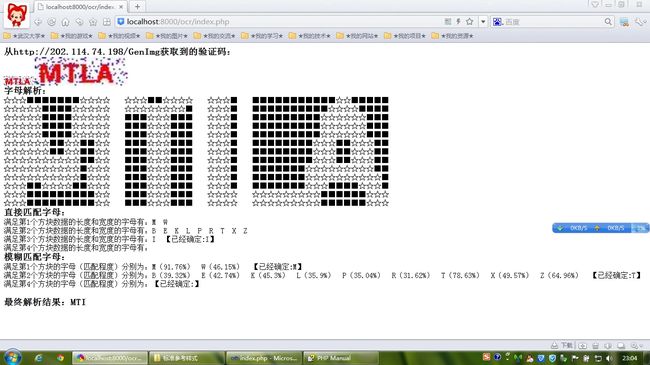Click the grid icon left of address bar

(107, 22)
